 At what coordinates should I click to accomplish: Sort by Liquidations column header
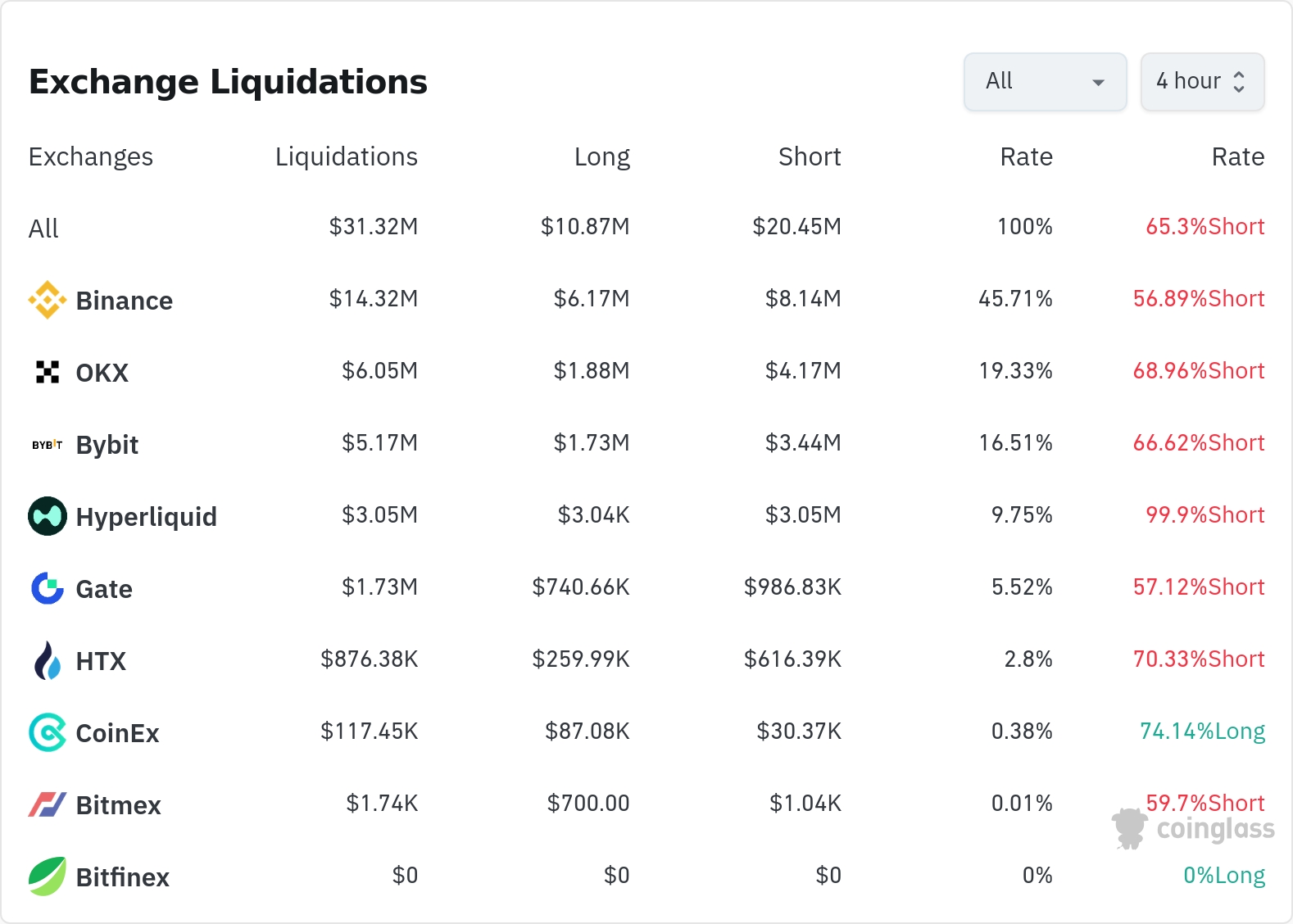[346, 156]
